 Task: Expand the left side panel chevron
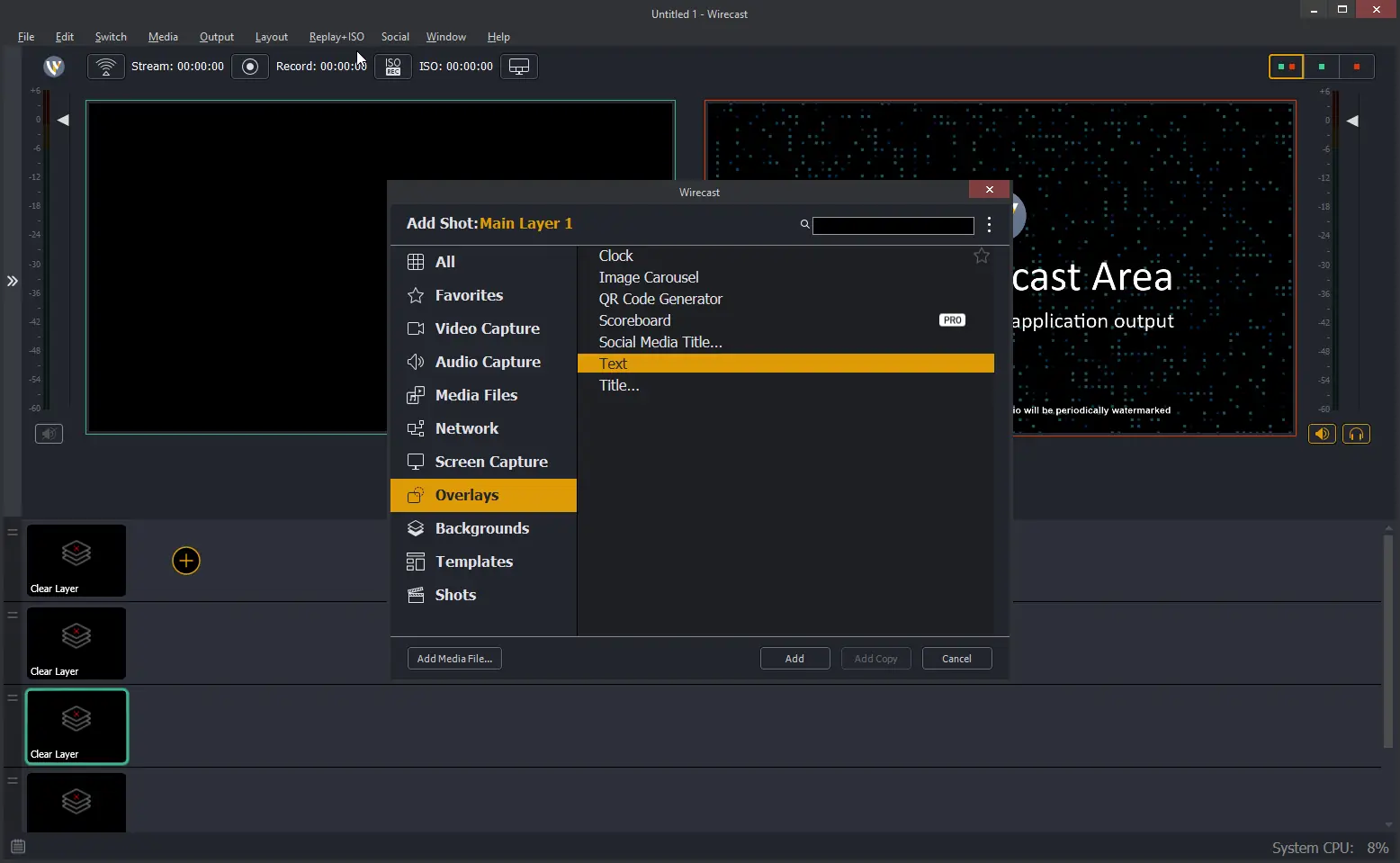pyautogui.click(x=13, y=281)
